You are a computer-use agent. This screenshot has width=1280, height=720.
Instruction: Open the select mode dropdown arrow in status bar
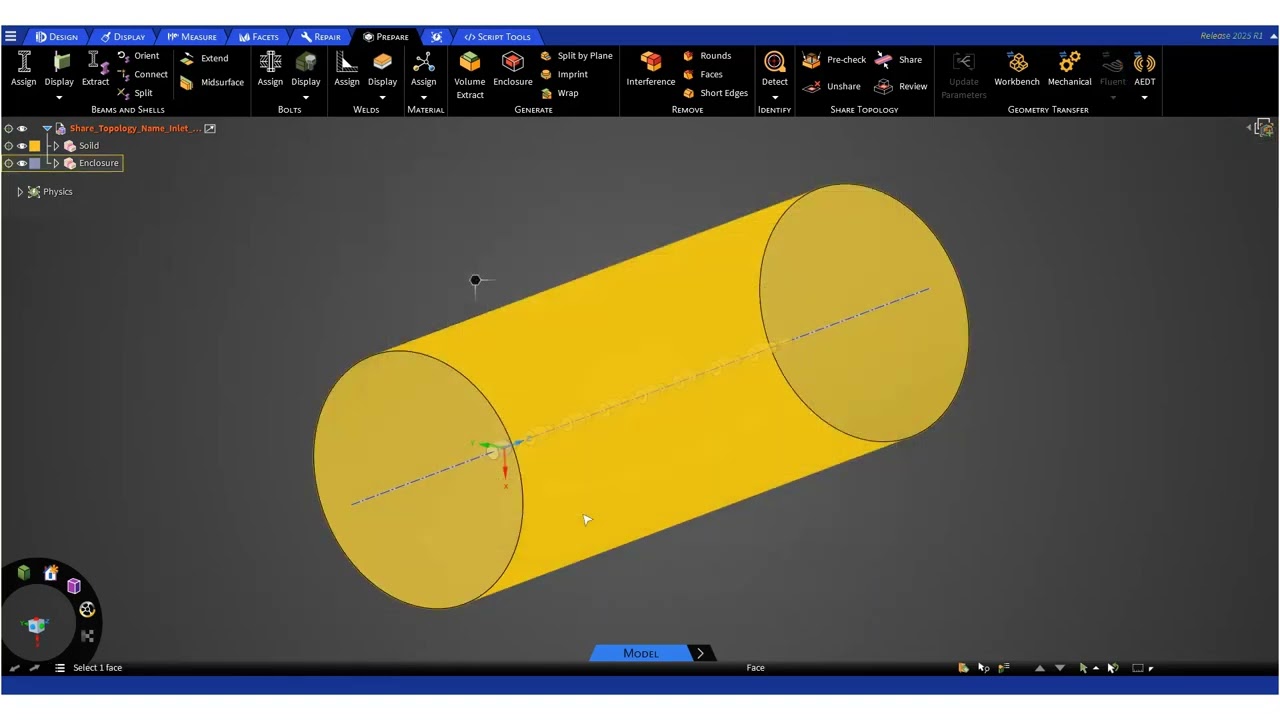coord(1096,668)
